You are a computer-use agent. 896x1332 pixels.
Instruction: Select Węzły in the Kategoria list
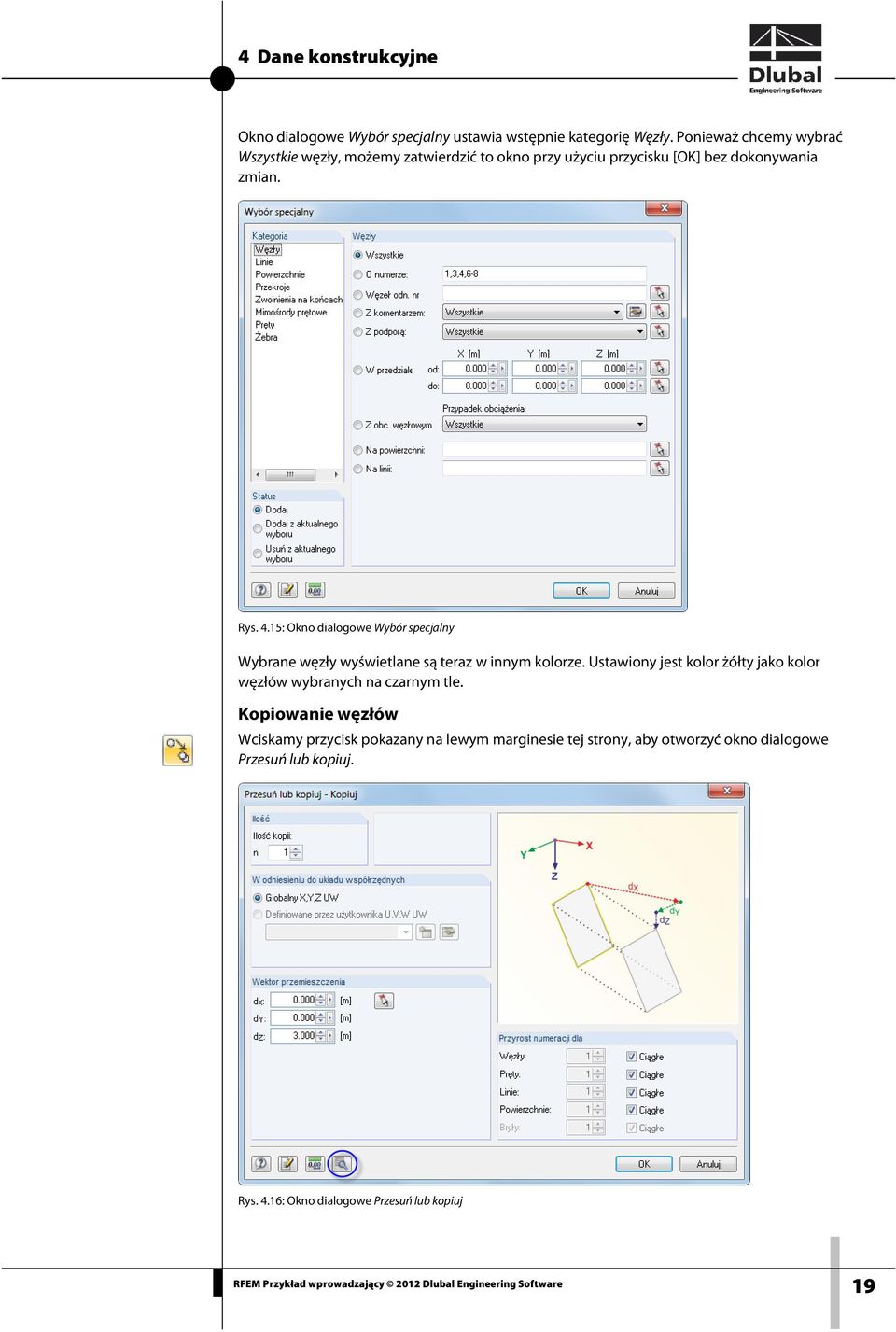coord(267,249)
